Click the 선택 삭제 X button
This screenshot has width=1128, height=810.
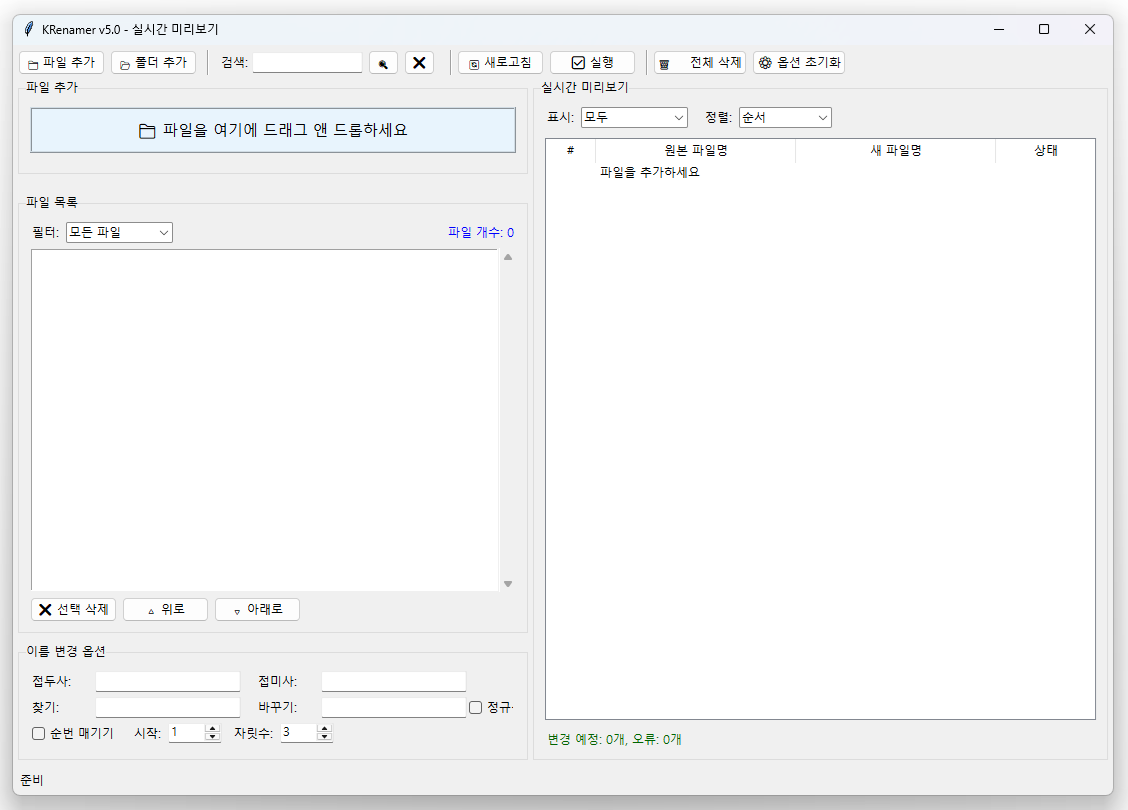point(45,609)
